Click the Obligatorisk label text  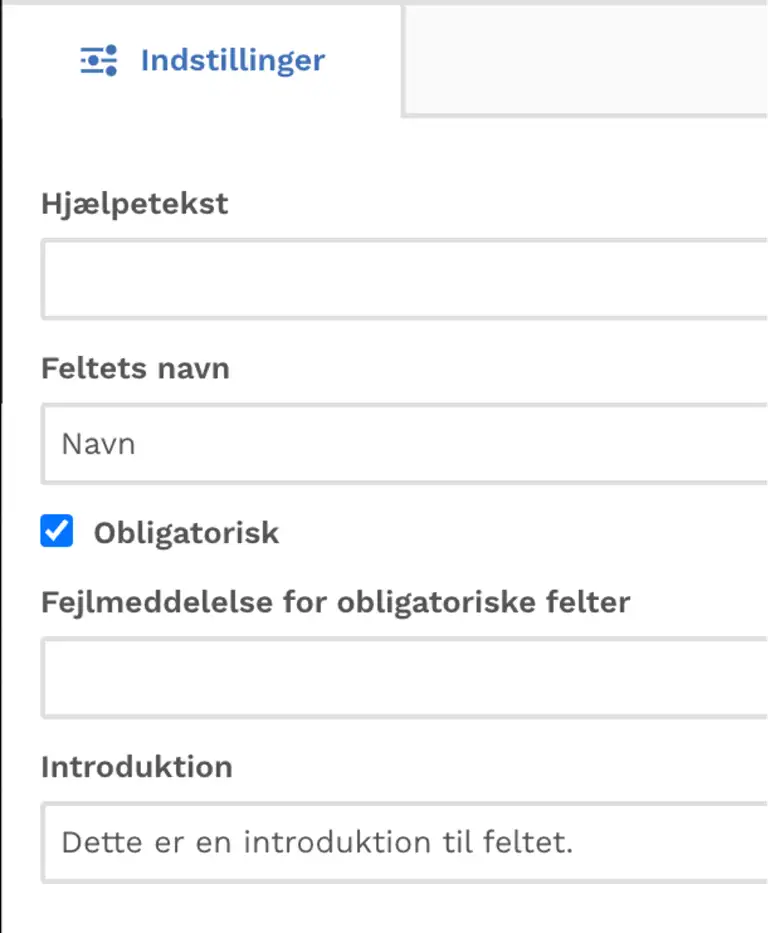pyautogui.click(x=186, y=533)
